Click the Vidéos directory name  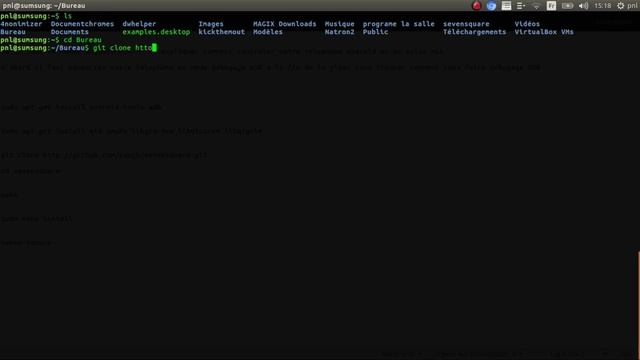527,24
